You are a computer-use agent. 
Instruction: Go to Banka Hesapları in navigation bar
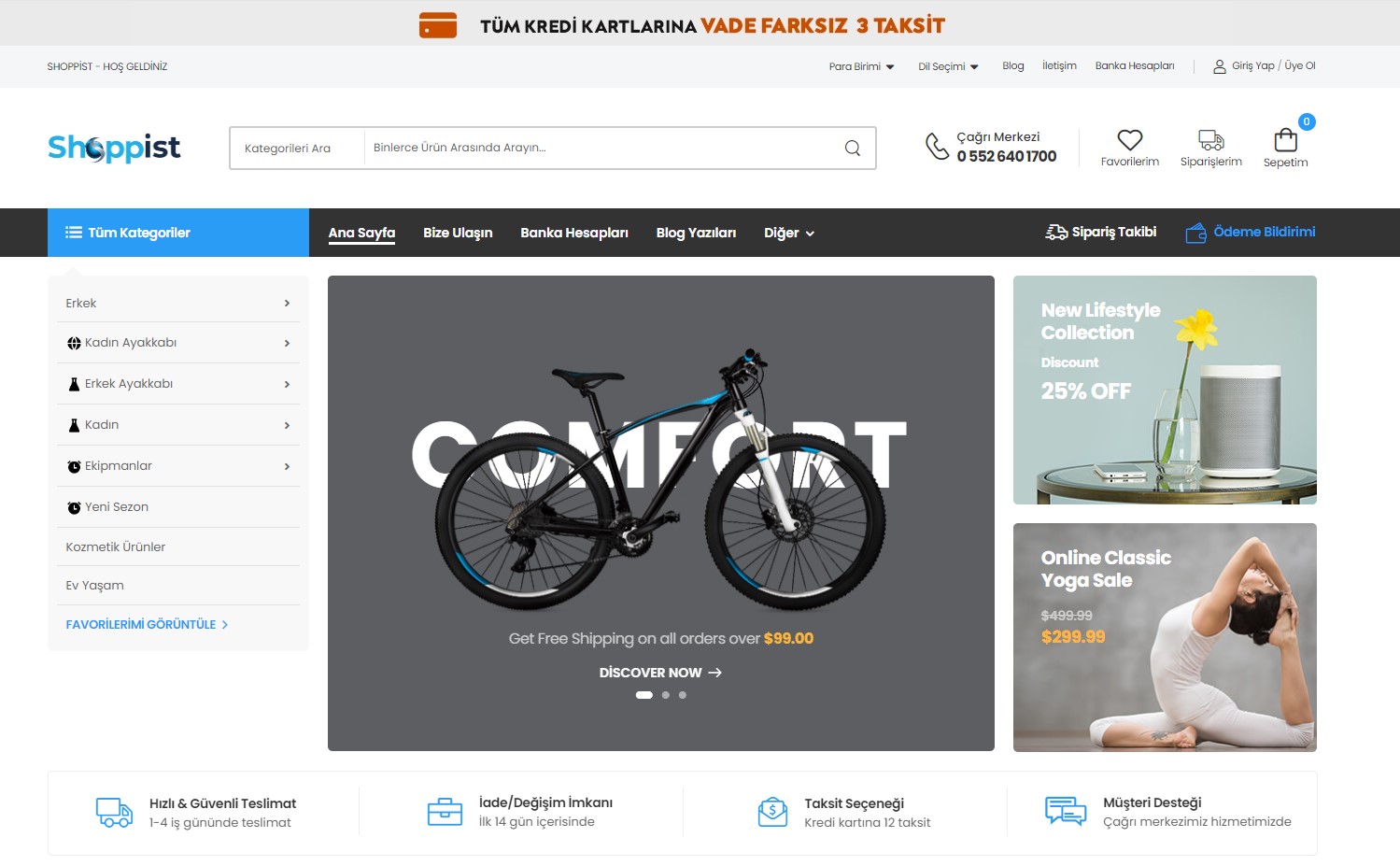(x=573, y=233)
